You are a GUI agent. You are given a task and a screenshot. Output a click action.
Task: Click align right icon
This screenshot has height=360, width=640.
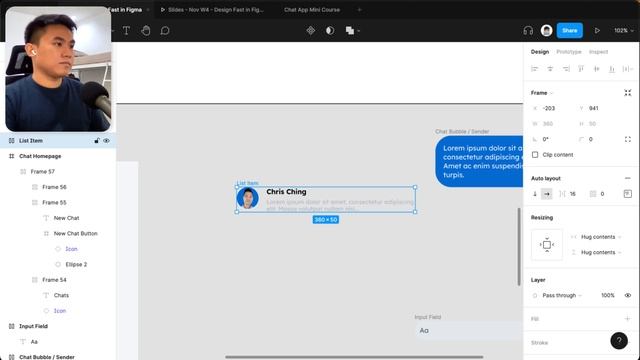566,69
